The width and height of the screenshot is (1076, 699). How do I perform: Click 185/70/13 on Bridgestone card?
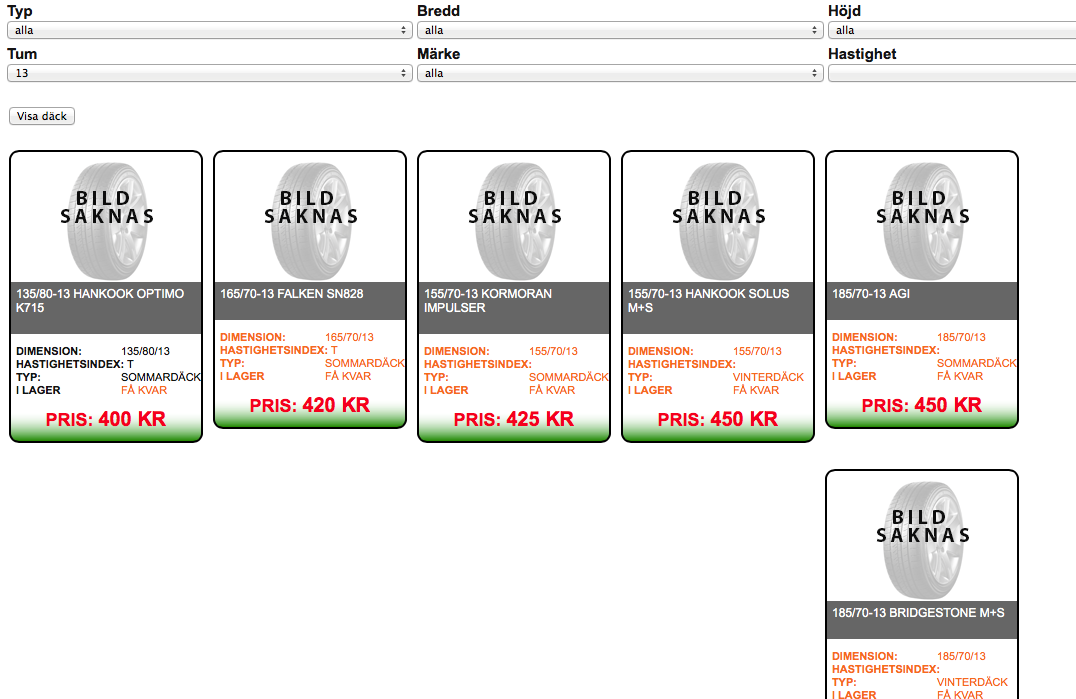(961, 656)
